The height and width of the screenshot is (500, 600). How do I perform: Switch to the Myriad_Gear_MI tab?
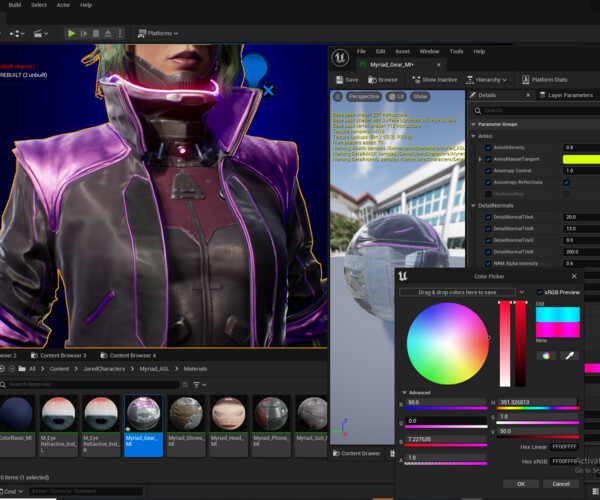[x=392, y=65]
